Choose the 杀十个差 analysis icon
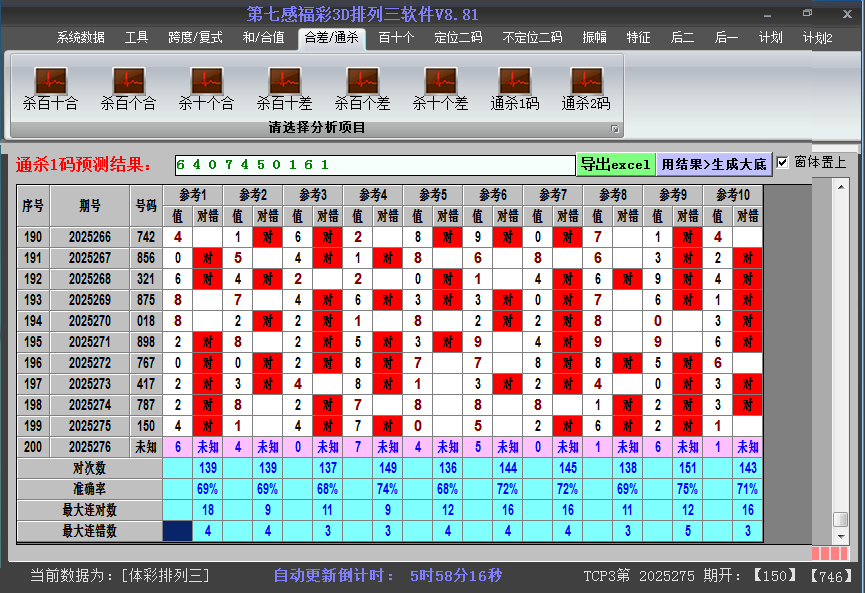This screenshot has width=865, height=593. [440, 87]
